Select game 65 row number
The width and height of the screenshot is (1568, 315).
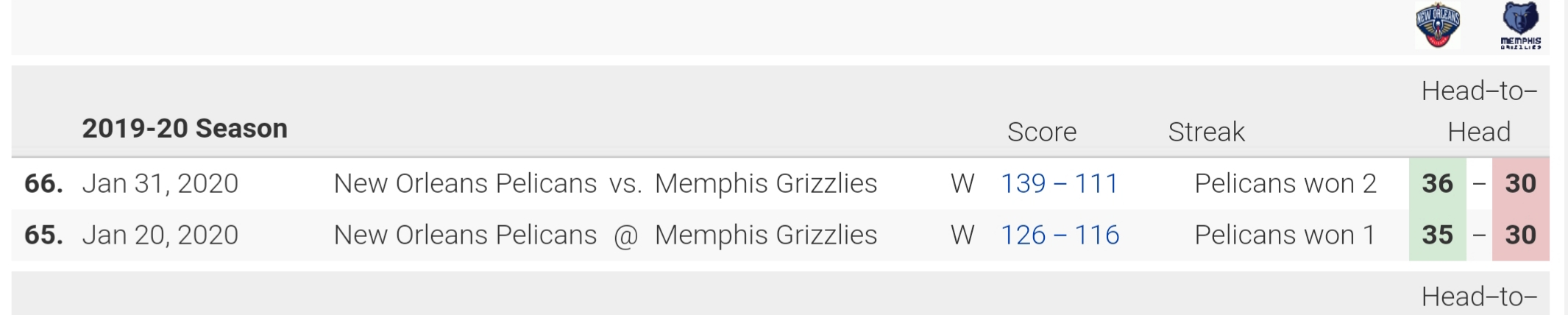tap(43, 235)
